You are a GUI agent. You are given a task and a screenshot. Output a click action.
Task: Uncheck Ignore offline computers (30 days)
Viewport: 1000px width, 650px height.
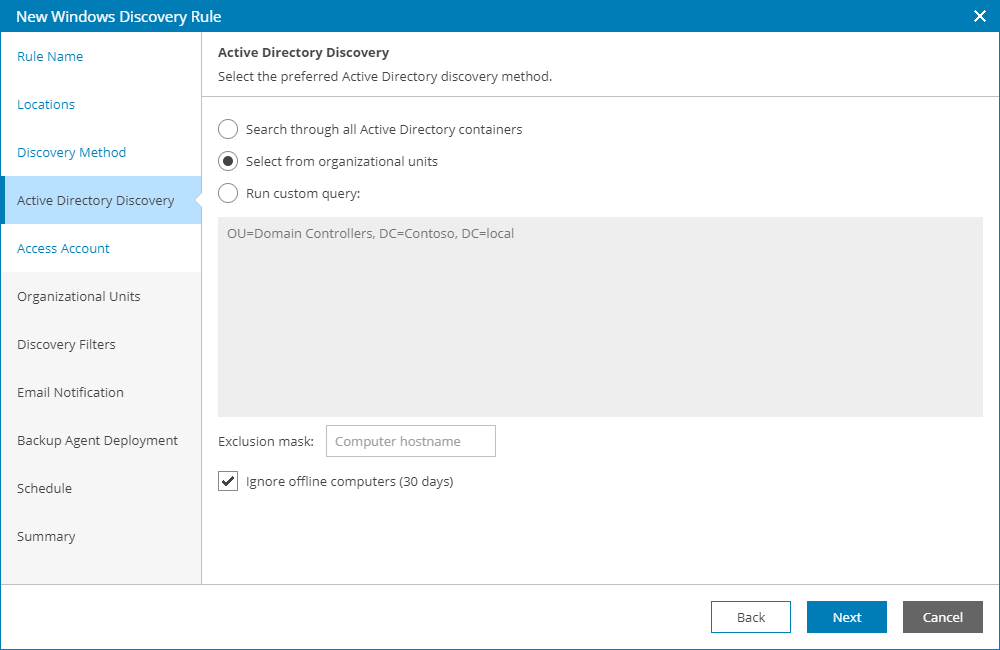tap(227, 481)
